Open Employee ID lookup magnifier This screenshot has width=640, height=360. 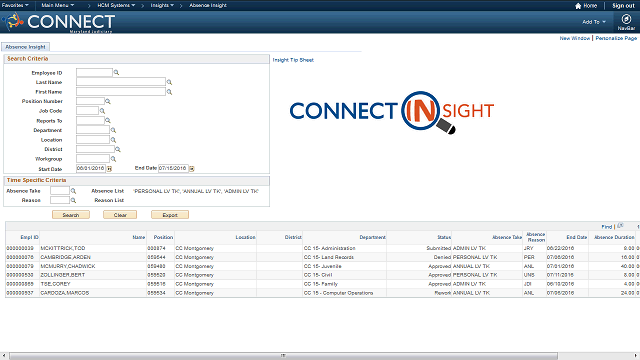pos(116,73)
